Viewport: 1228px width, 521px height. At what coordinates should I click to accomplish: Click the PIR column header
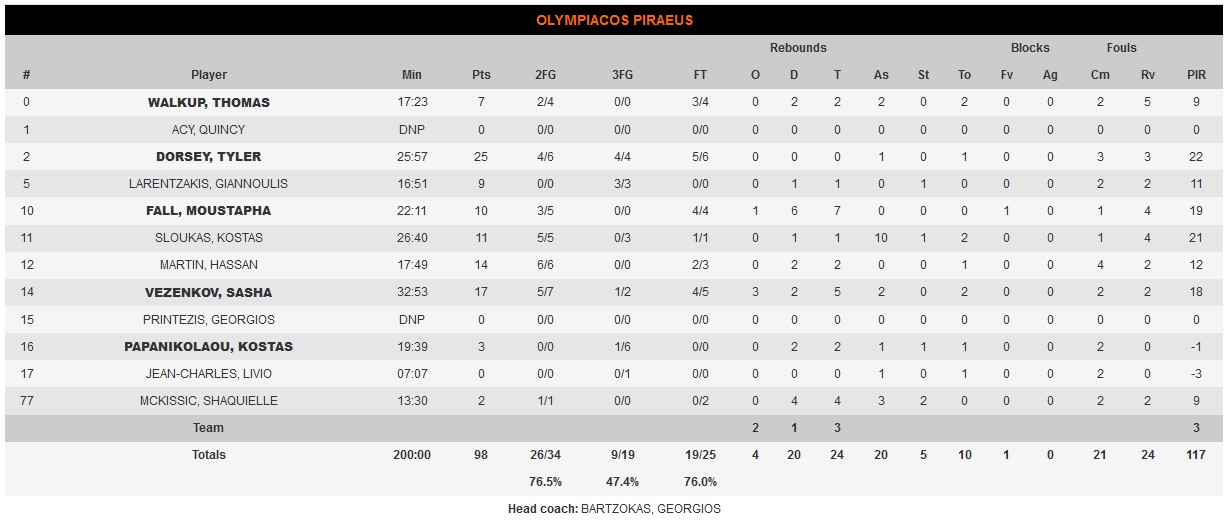click(1196, 75)
